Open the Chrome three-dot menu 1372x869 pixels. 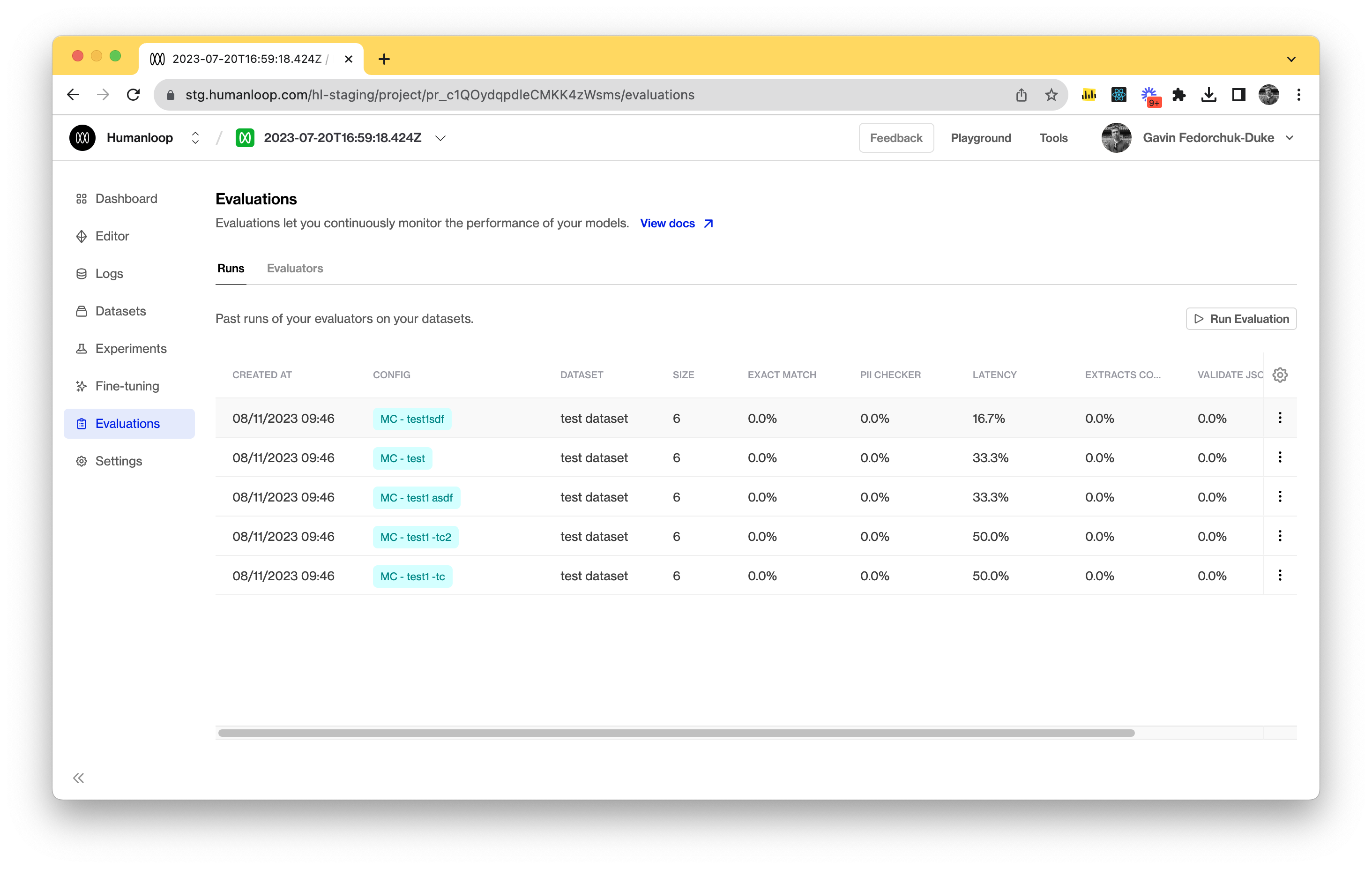tap(1298, 95)
